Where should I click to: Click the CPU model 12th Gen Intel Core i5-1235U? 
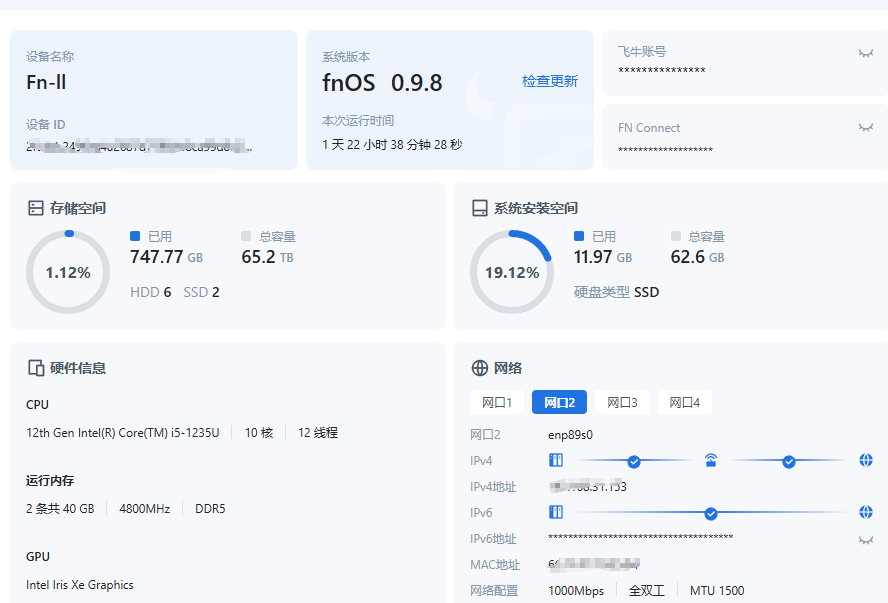pos(122,433)
